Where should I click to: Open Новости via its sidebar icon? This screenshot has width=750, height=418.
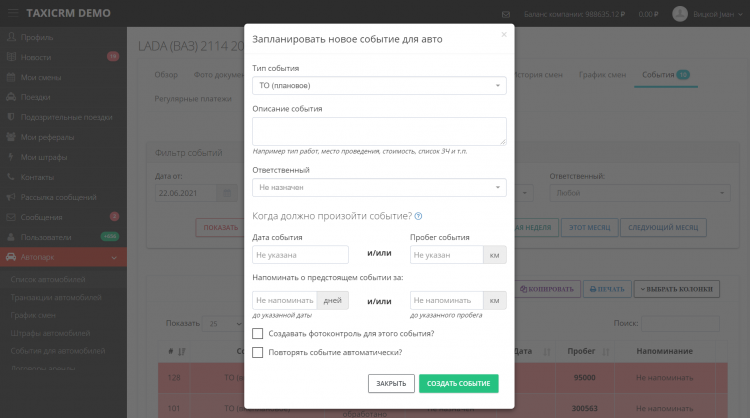pos(11,57)
